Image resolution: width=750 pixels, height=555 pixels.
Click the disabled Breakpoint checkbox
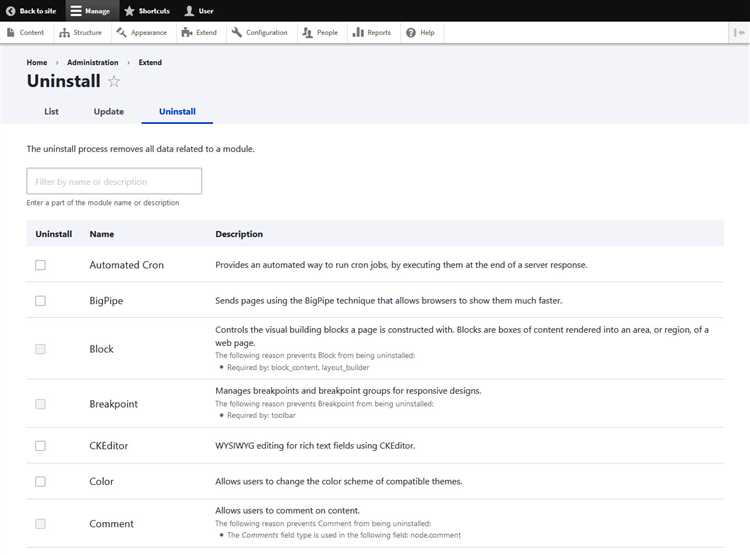tap(41, 404)
